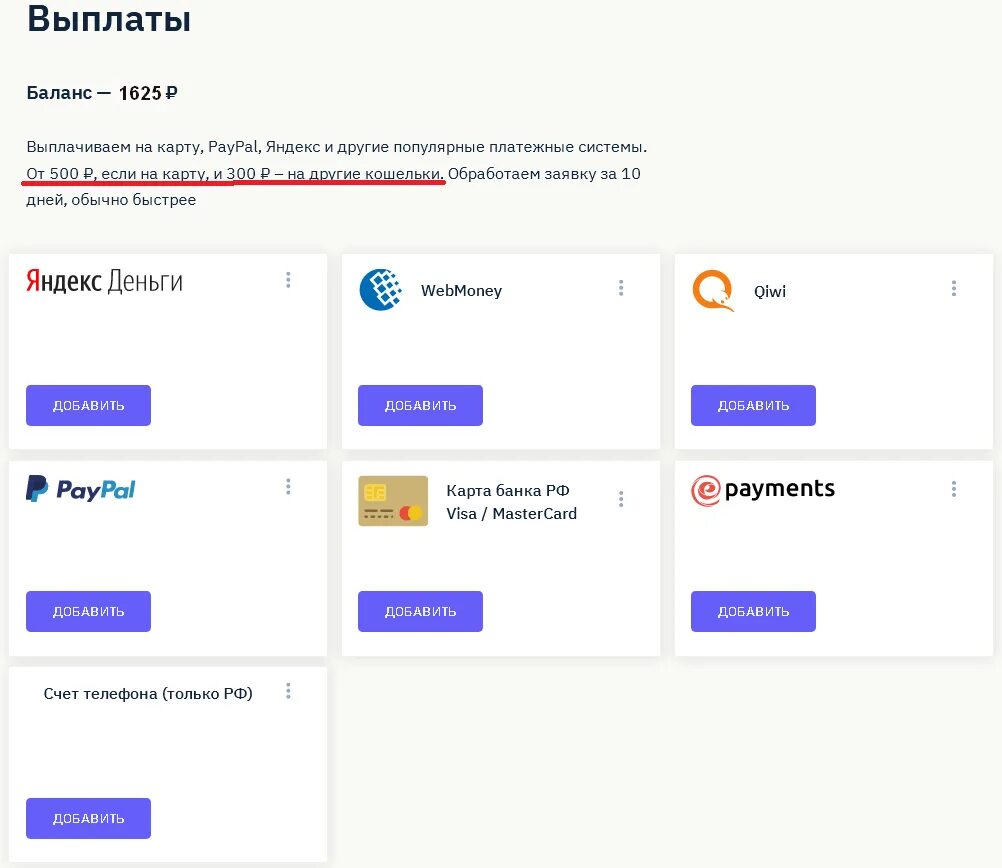
Task: Click the bank card image icon
Action: [x=393, y=501]
